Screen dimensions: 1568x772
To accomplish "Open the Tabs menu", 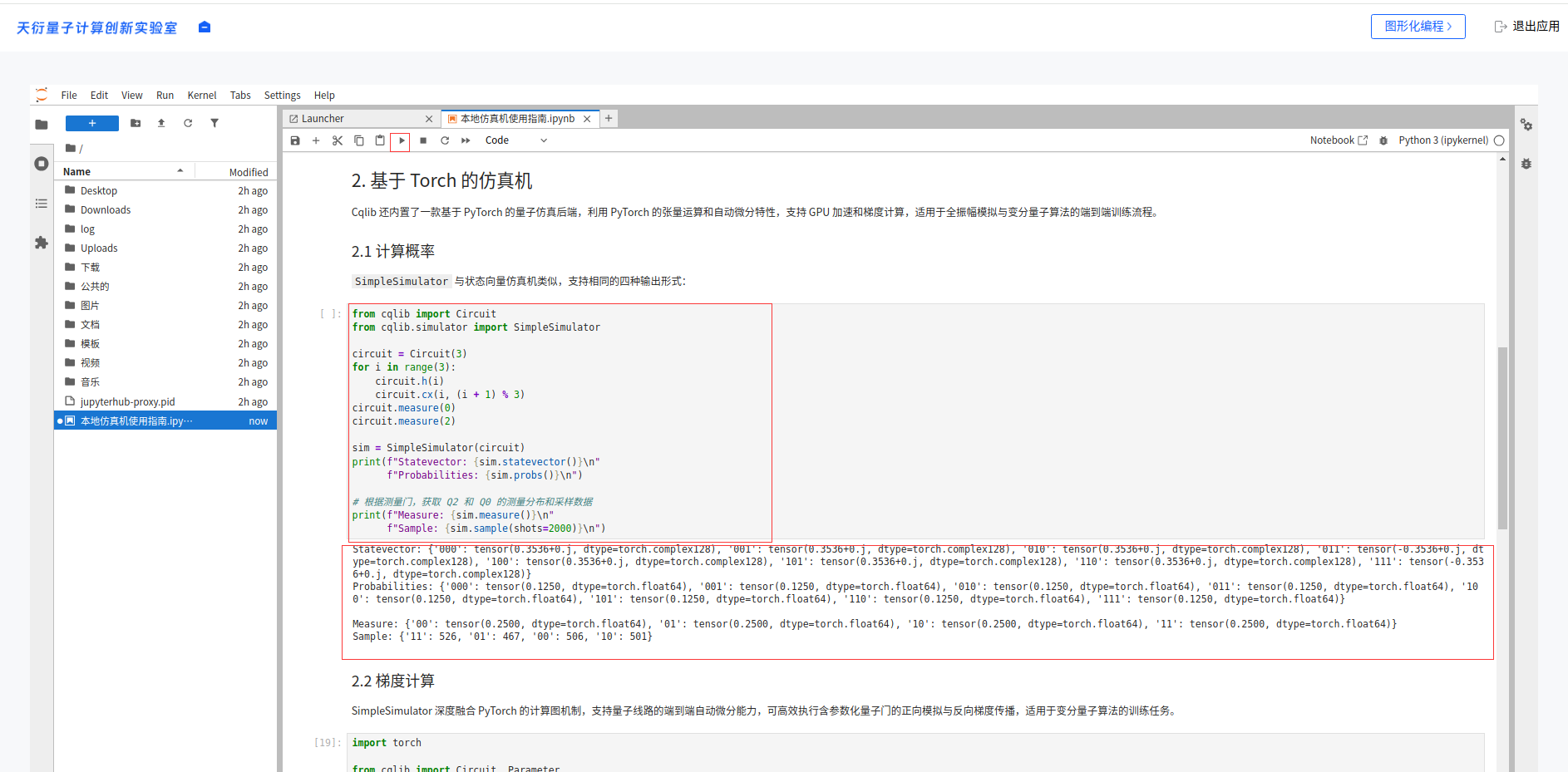I will click(x=240, y=96).
